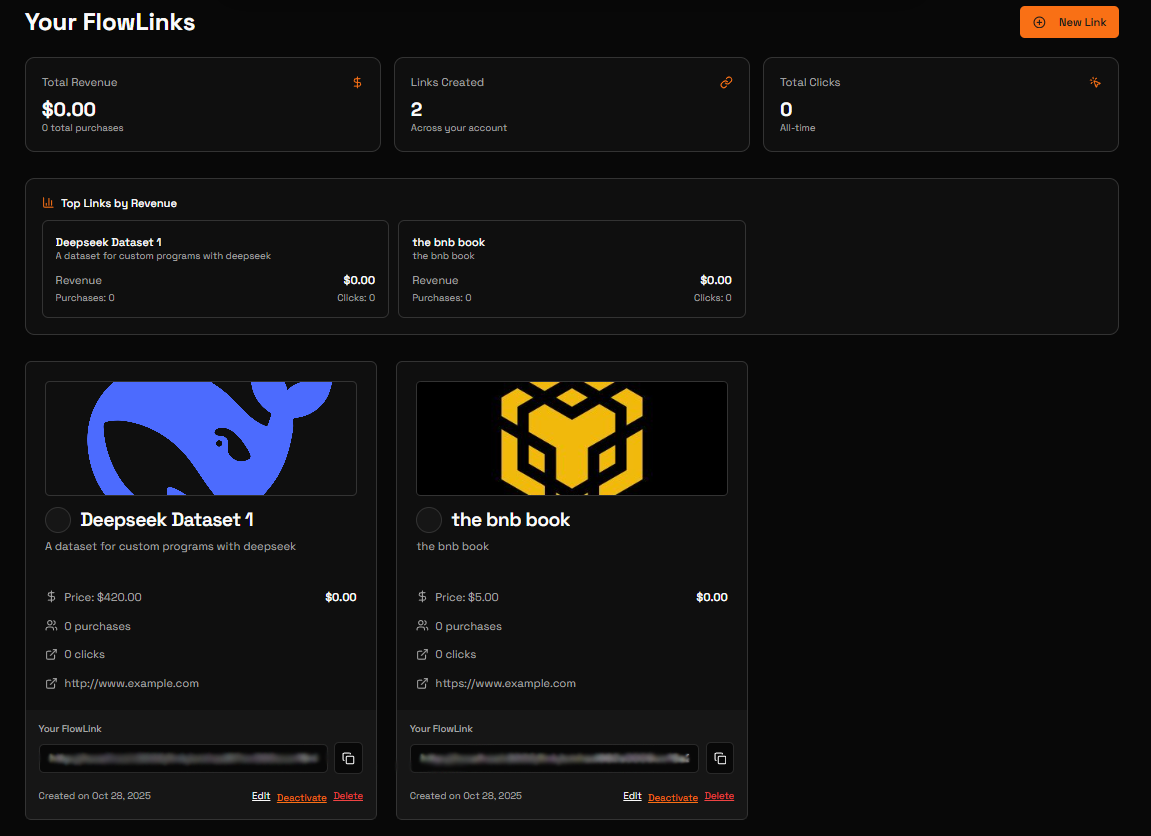This screenshot has width=1151, height=836.
Task: Deactivate the bnb book link
Action: pyautogui.click(x=673, y=797)
